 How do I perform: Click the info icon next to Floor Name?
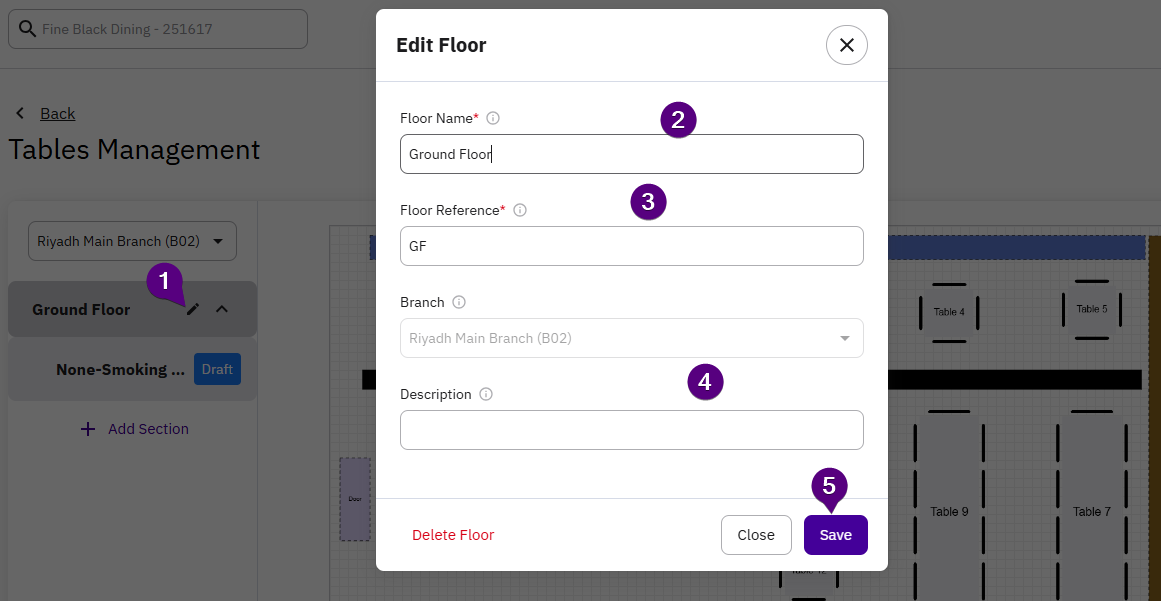[493, 118]
